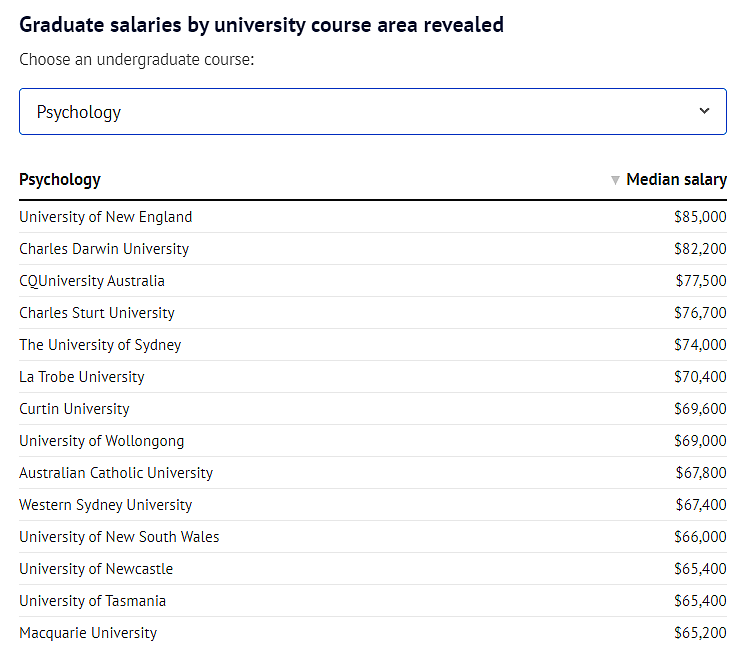Sort by Psychology column header
The height and width of the screenshot is (662, 749).
click(60, 180)
